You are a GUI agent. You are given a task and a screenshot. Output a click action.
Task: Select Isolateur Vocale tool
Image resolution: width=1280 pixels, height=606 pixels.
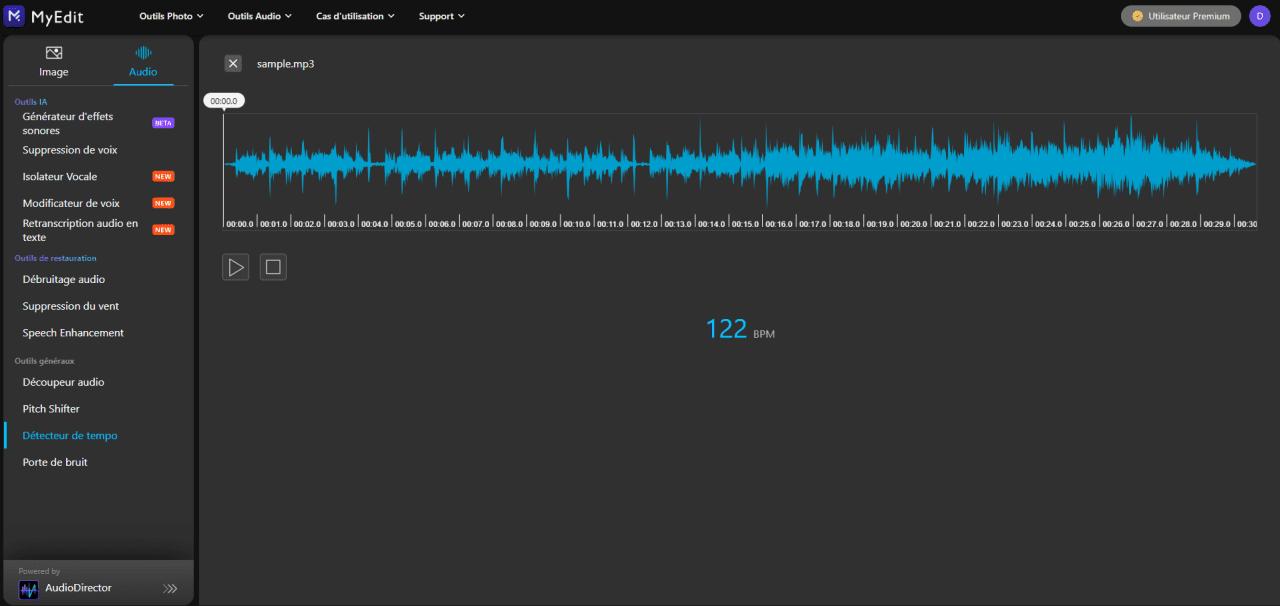coord(60,177)
